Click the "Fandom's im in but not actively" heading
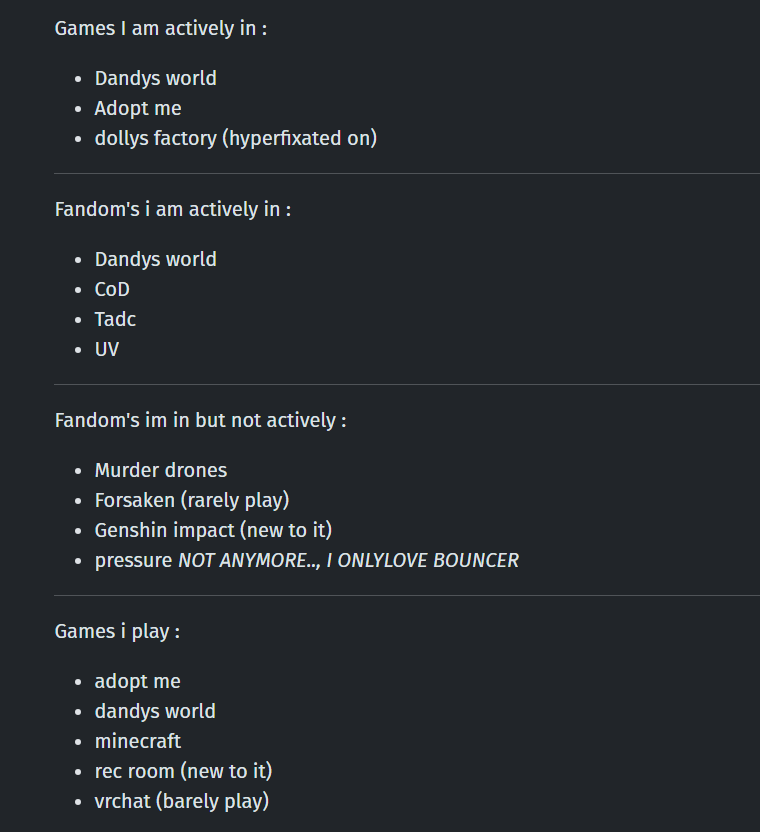Screen dimensions: 760x832 (200, 420)
